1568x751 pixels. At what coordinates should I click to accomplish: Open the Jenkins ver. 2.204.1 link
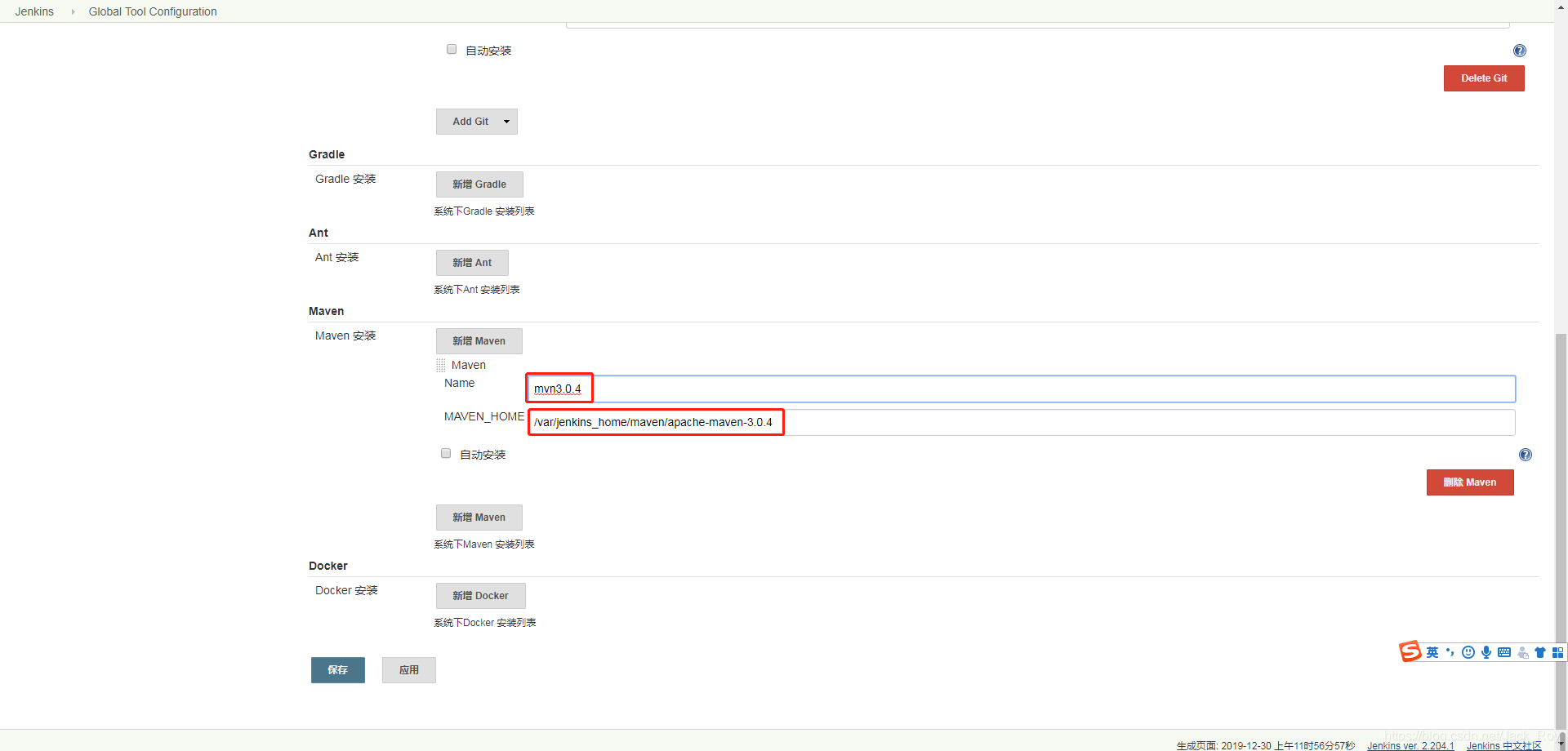[1410, 745]
